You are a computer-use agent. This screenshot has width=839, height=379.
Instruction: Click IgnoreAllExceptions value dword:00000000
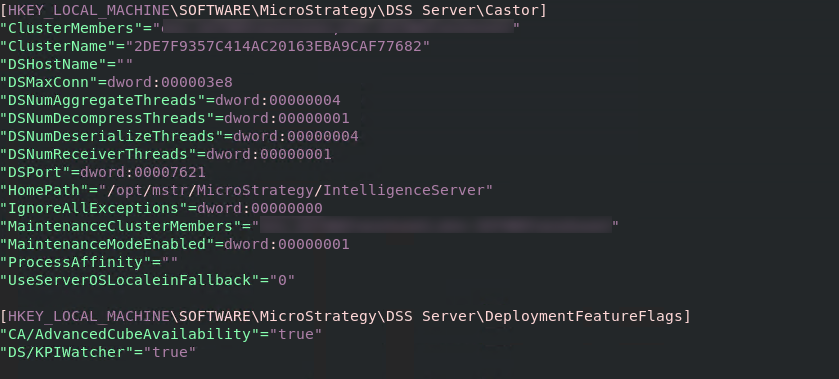[x=260, y=208]
